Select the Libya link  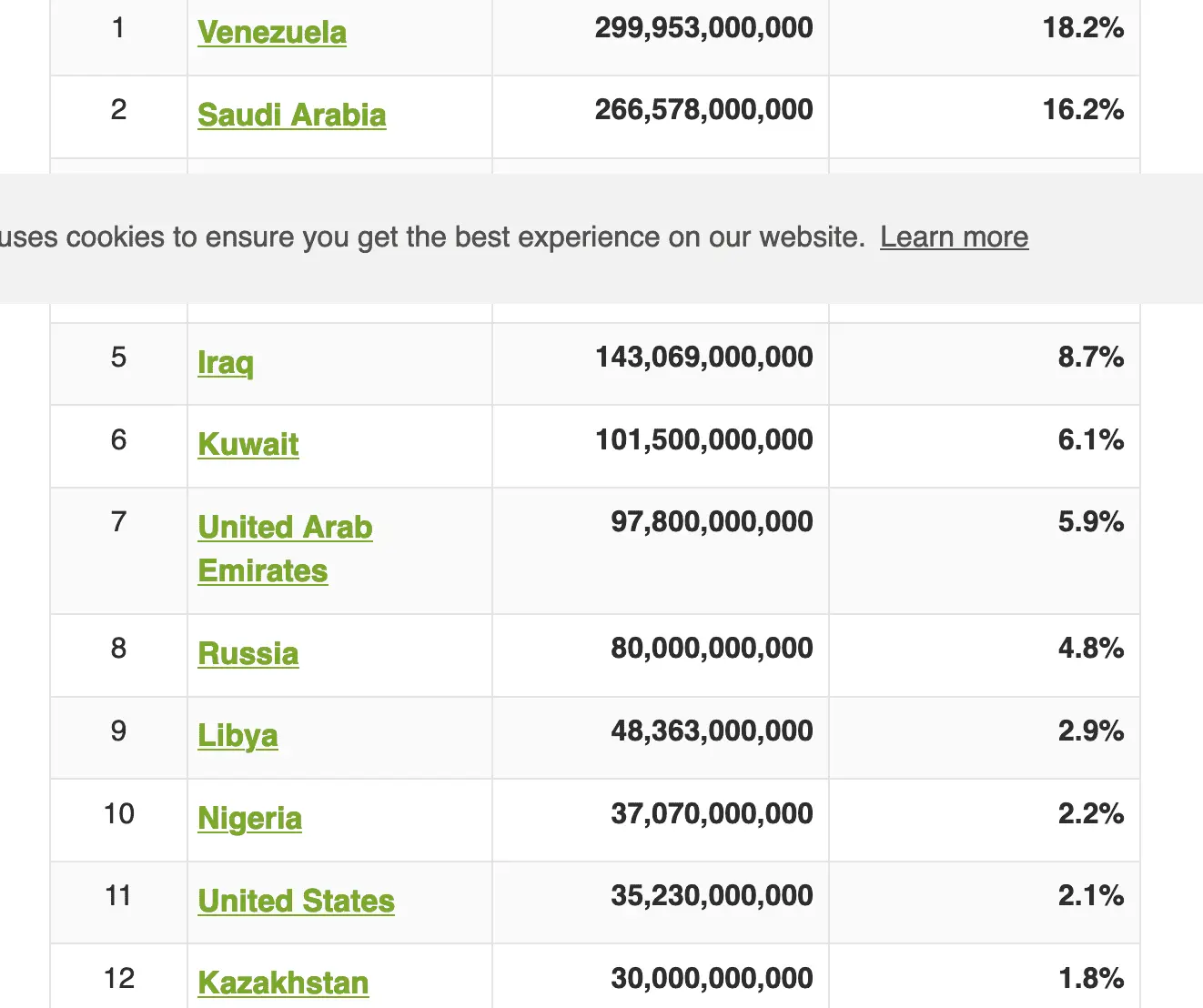click(x=238, y=736)
